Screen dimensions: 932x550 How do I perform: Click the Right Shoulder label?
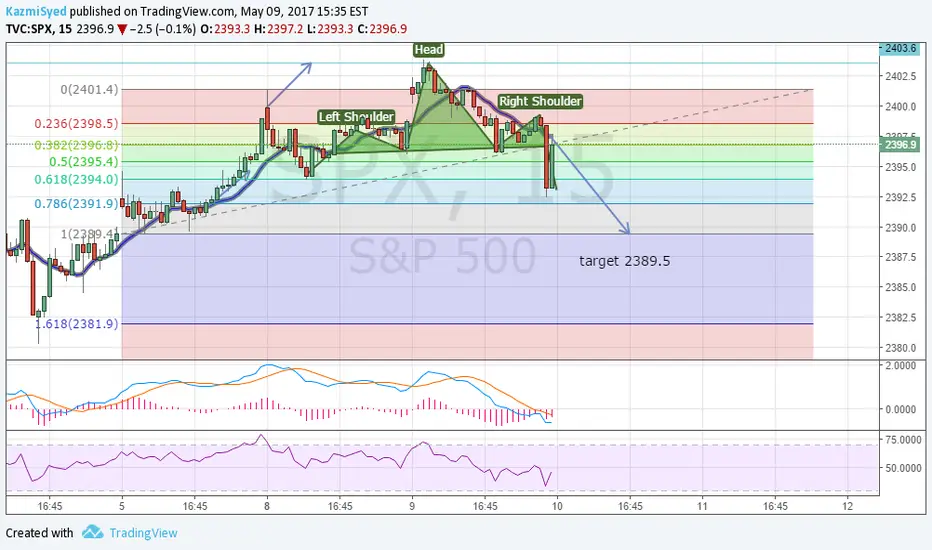540,101
